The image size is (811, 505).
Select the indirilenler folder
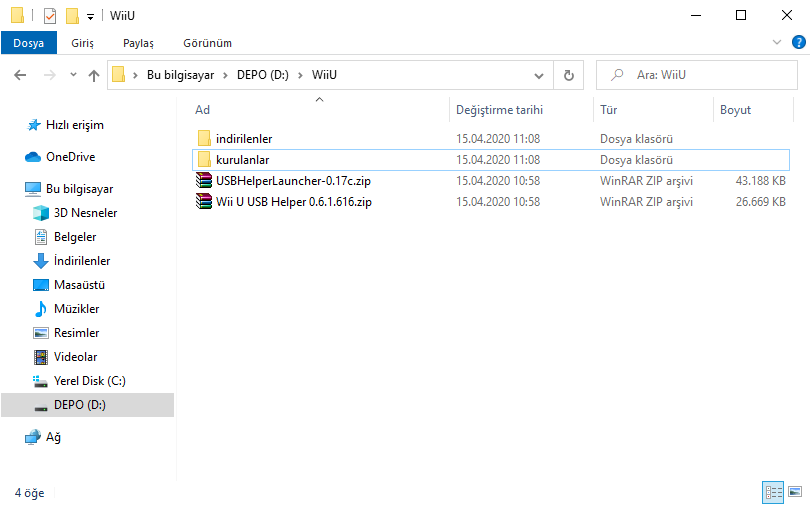point(243,139)
